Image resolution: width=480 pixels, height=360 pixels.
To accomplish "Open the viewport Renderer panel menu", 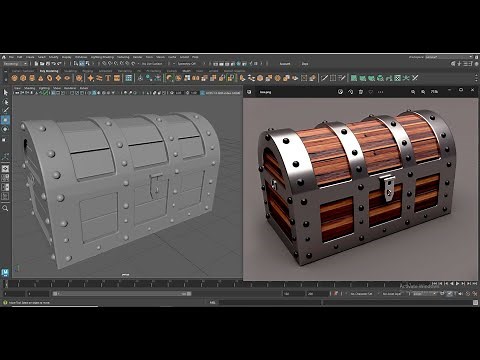I will 70,88.
